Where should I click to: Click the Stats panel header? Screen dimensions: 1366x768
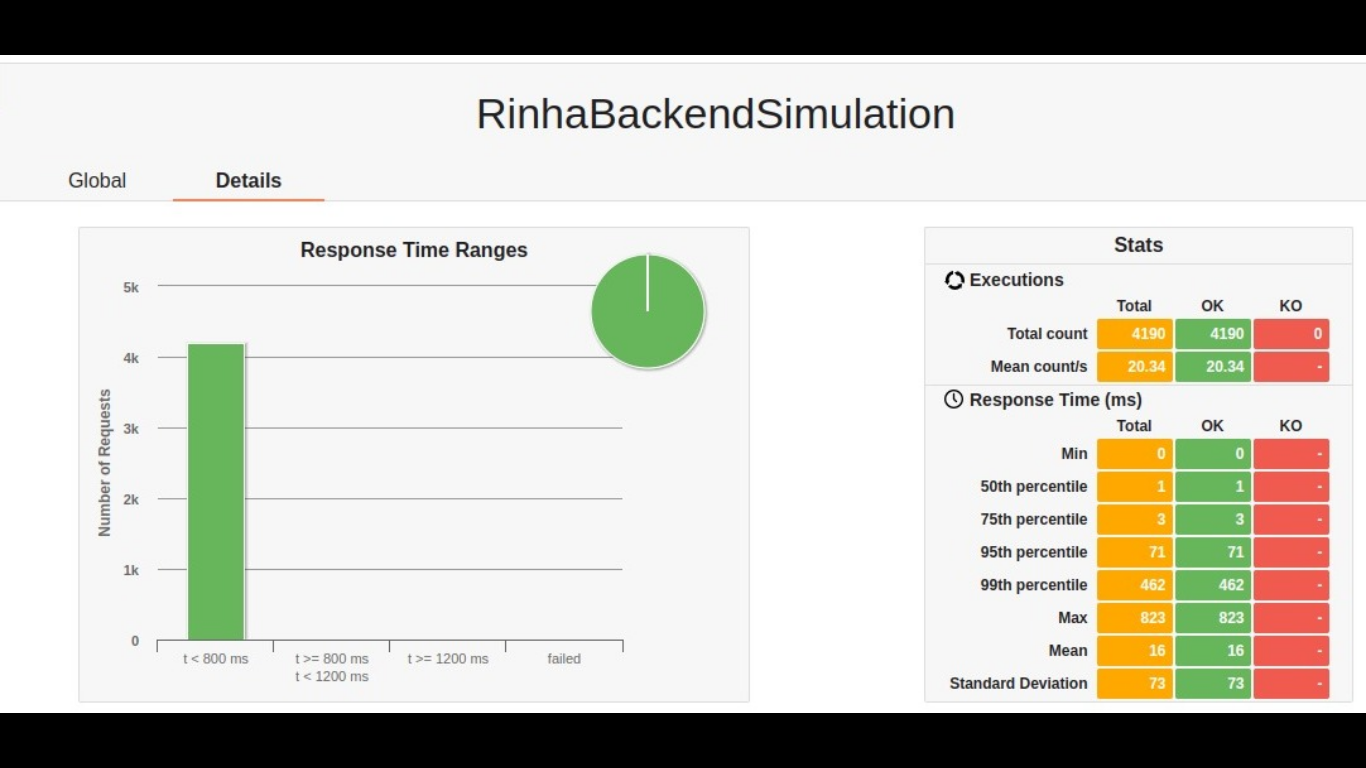[1137, 245]
